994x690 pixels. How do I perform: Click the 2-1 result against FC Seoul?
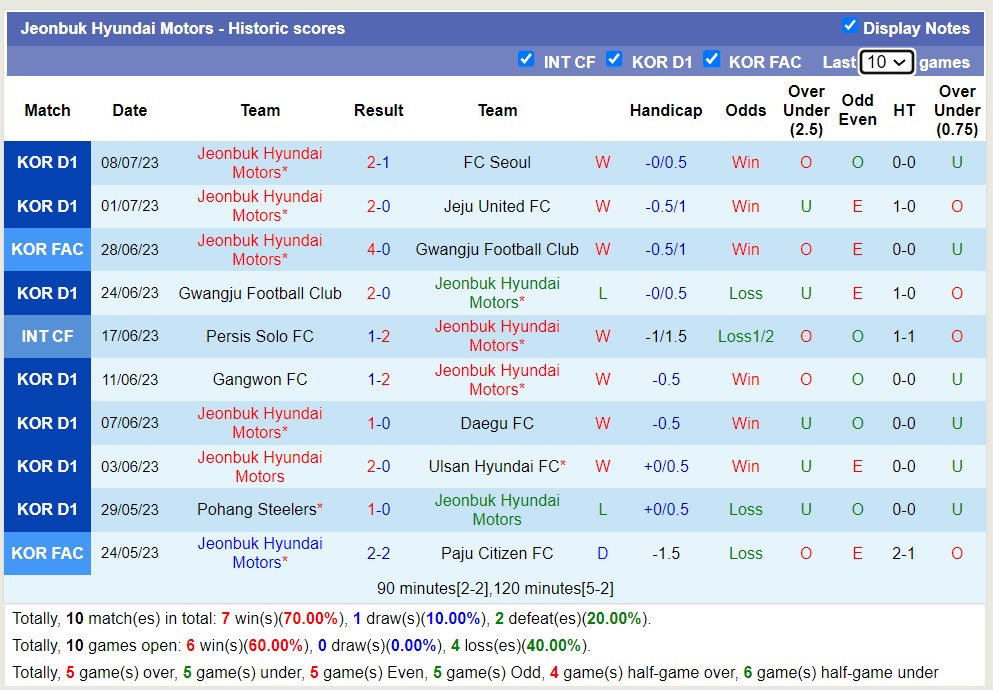[378, 163]
